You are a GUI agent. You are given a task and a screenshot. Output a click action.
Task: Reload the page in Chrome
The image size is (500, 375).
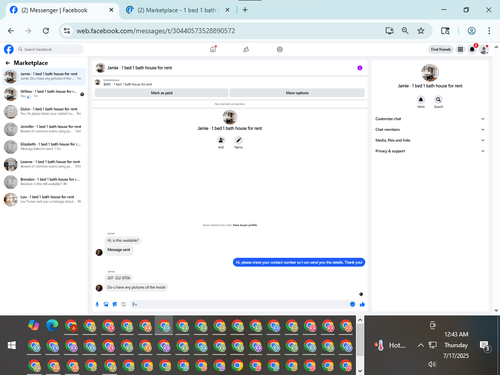click(x=46, y=31)
